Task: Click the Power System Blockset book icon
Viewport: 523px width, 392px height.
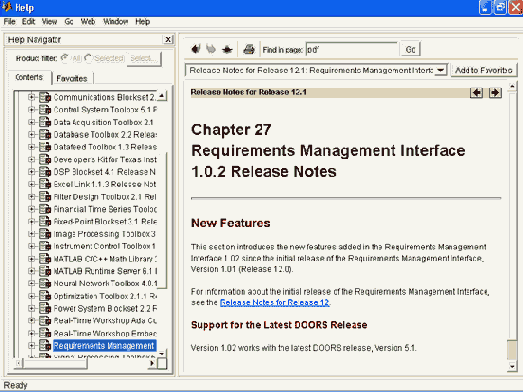Action: point(45,308)
